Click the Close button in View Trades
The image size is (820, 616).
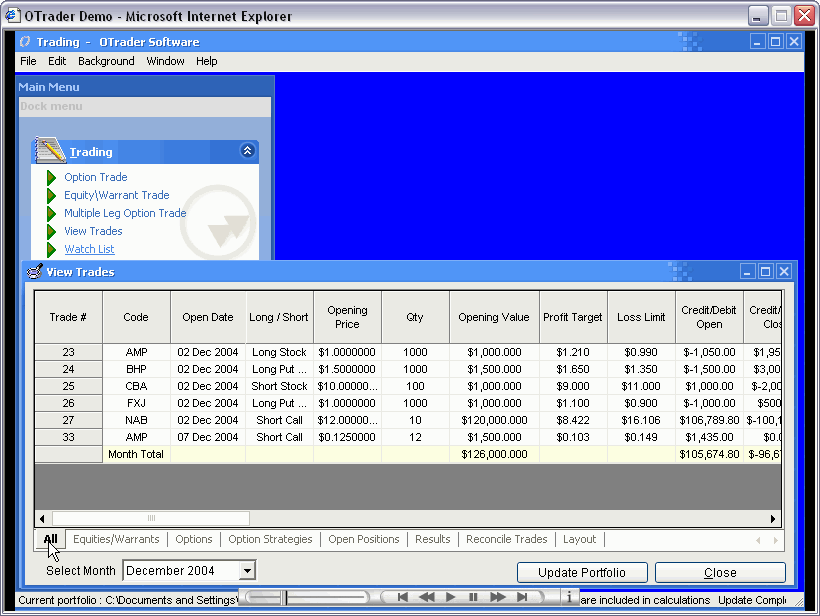720,573
